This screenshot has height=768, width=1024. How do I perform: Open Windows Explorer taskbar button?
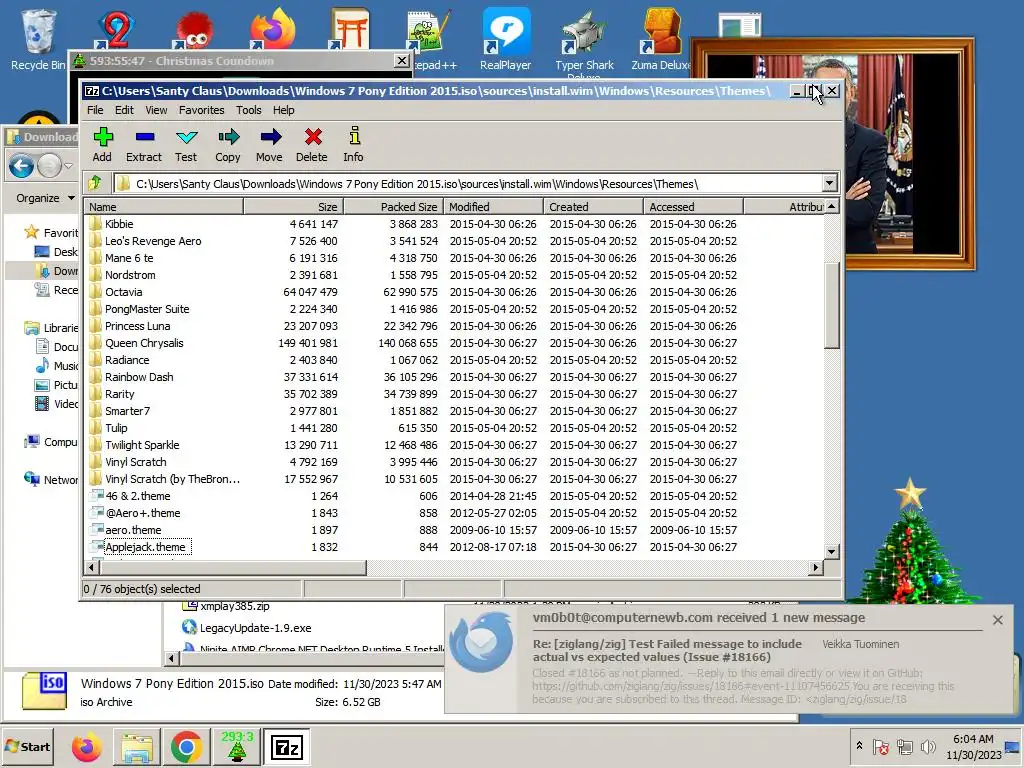point(136,747)
